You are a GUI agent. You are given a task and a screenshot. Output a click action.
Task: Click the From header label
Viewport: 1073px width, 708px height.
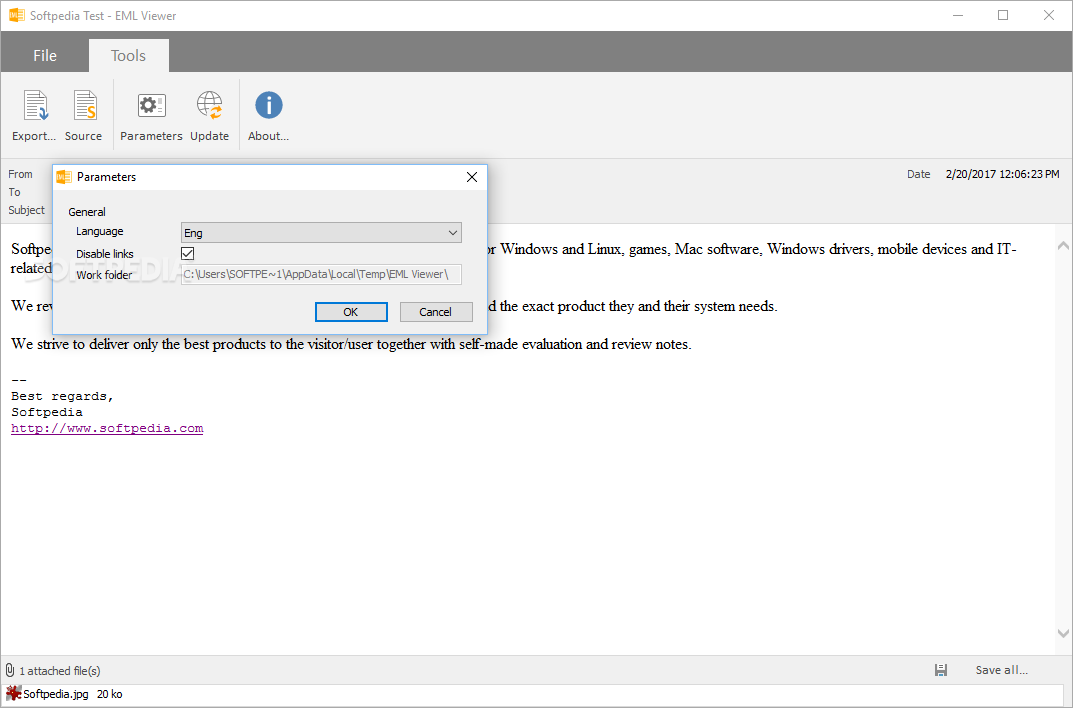21,174
